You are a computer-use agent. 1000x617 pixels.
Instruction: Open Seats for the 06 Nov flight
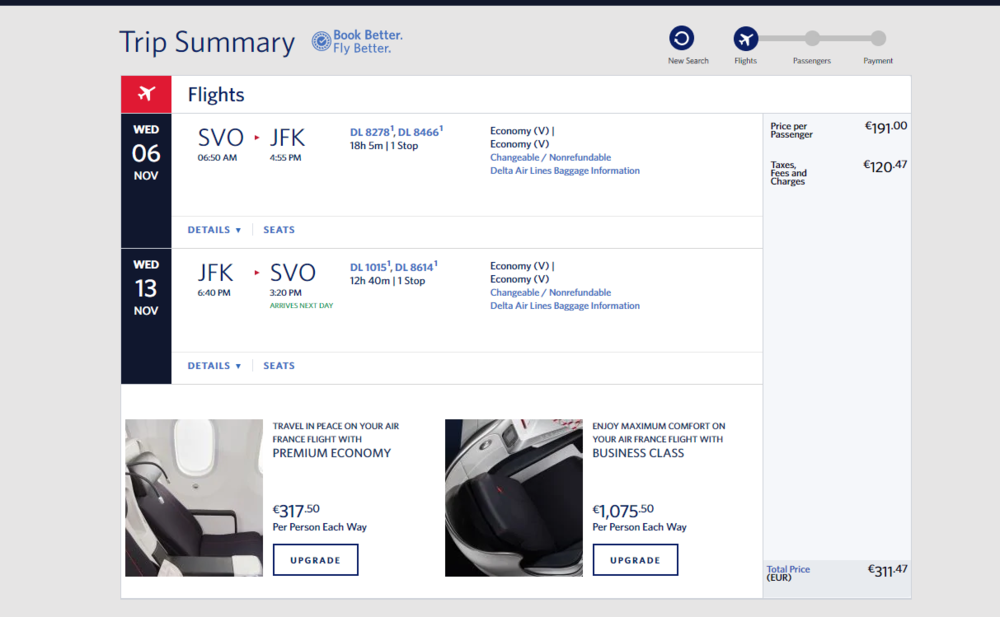[279, 230]
